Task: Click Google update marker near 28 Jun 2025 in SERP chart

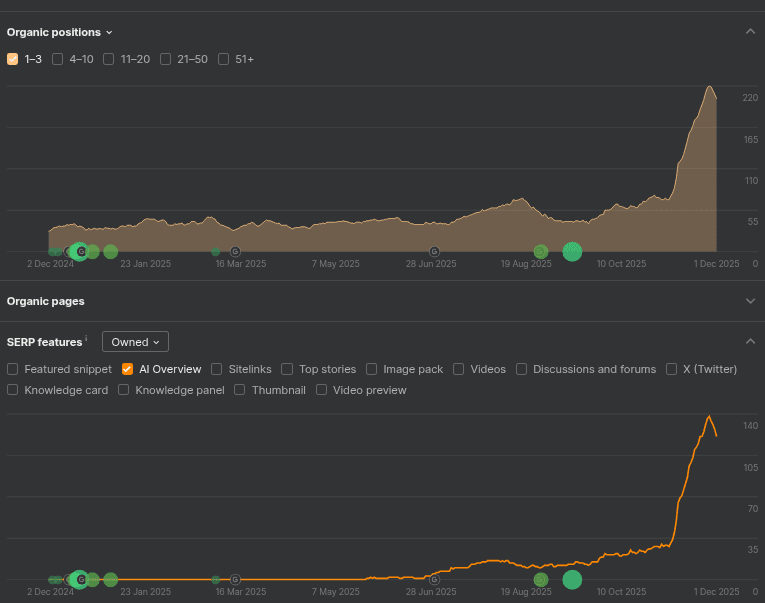Action: 434,579
